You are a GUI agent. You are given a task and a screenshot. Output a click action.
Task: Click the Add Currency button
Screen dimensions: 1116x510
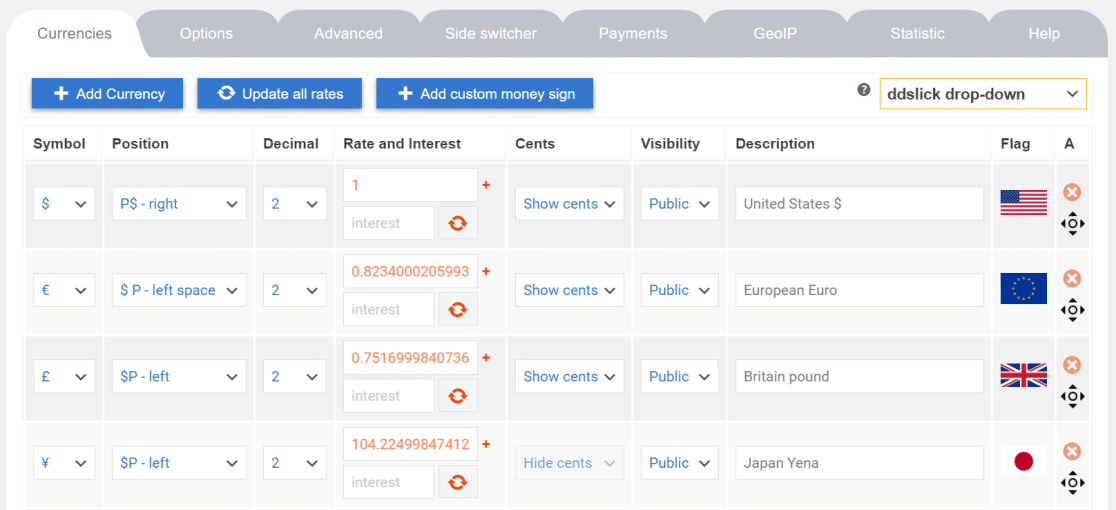pyautogui.click(x=107, y=94)
